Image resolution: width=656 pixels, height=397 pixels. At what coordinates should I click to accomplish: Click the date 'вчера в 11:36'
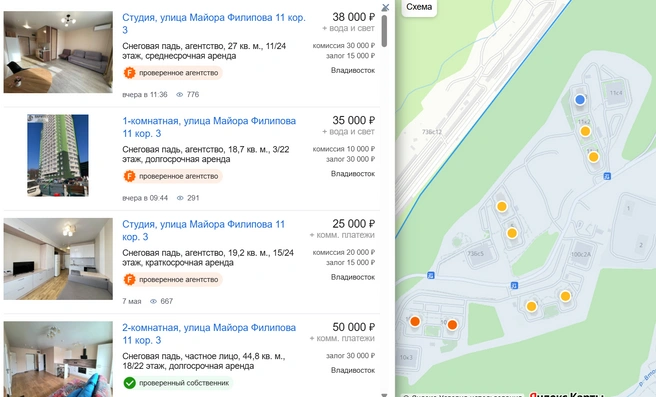(145, 95)
